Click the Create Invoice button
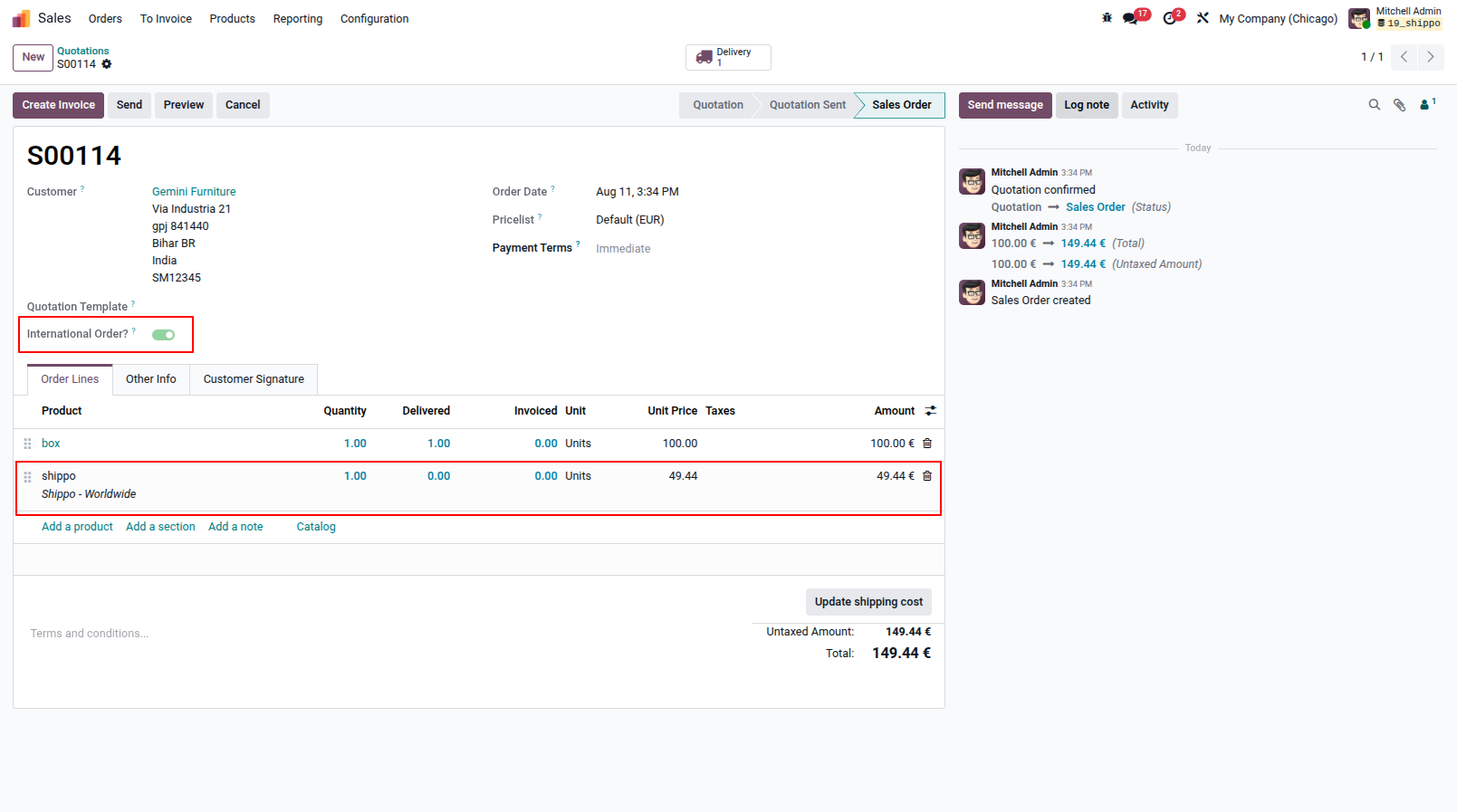Image resolution: width=1457 pixels, height=812 pixels. (59, 105)
